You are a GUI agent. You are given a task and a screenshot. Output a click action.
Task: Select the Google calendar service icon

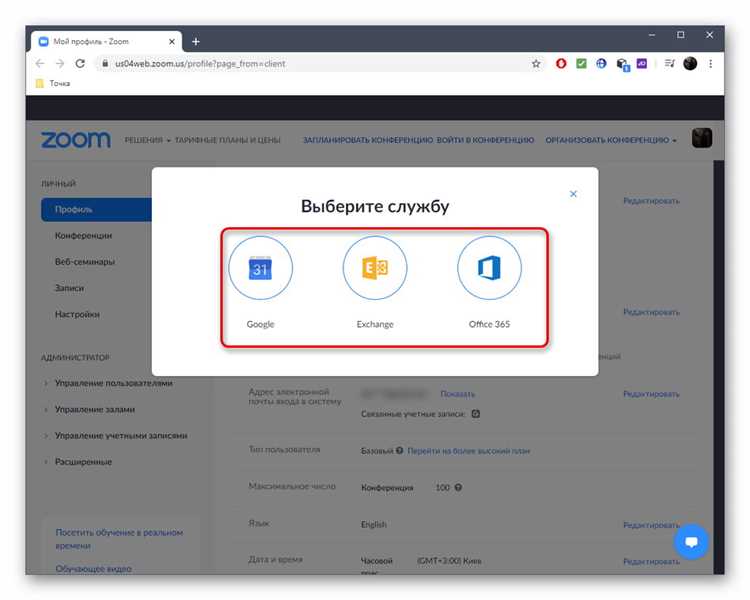coord(260,268)
